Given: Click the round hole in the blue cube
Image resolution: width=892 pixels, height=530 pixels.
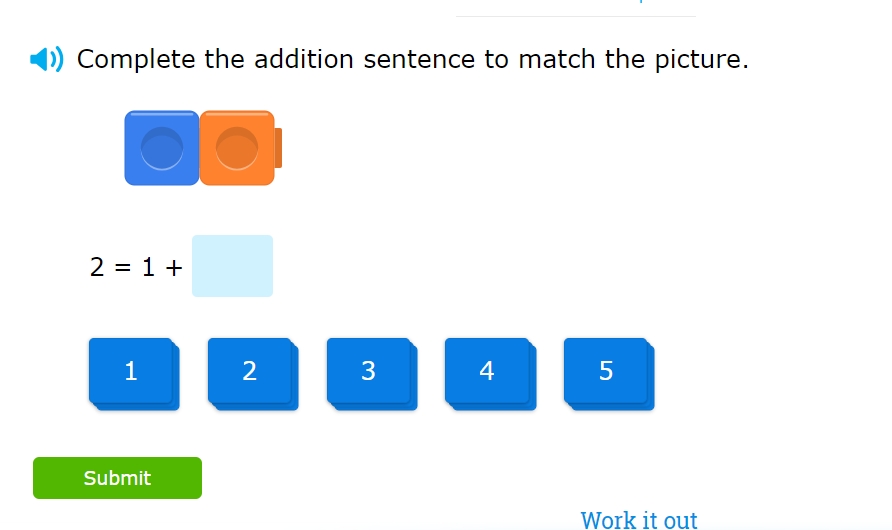Looking at the screenshot, I should 161,146.
